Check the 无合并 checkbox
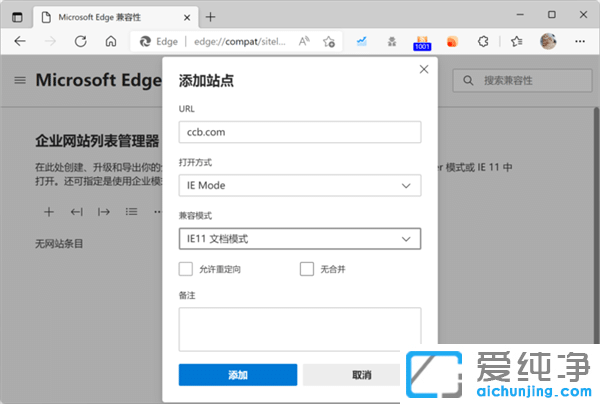 [307, 269]
